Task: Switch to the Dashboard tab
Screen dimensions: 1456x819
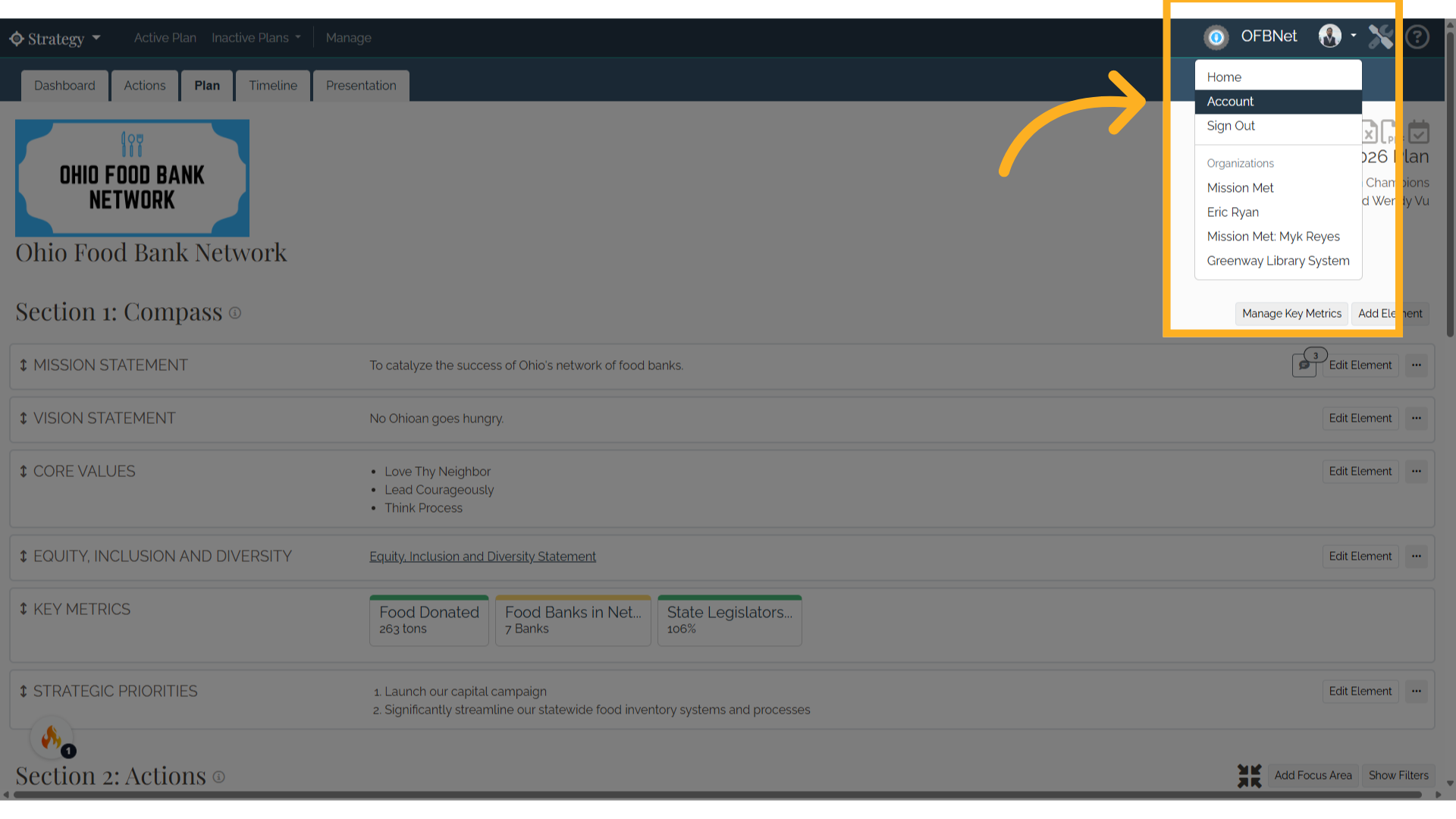Action: (x=64, y=86)
